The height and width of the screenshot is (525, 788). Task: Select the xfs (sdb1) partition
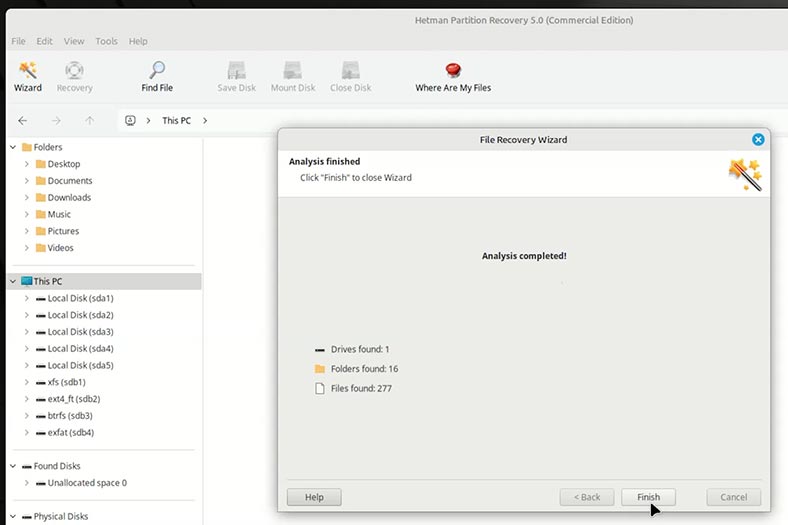pyautogui.click(x=61, y=382)
